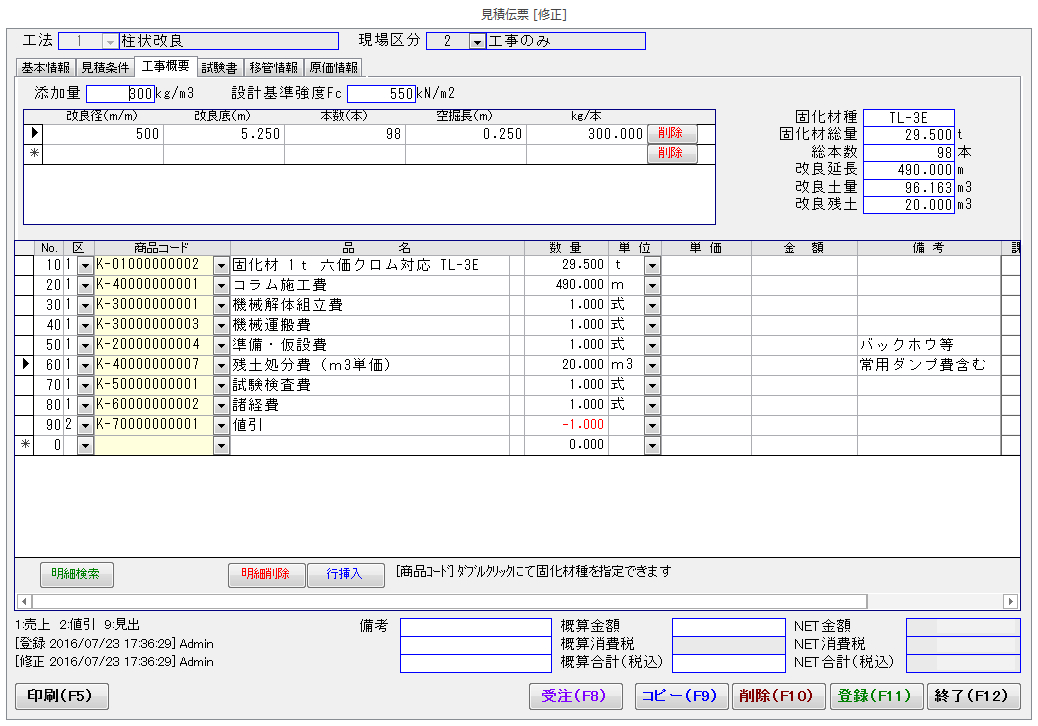Switch to the 基本情報 tab
This screenshot has height=726, width=1038.
pos(46,68)
